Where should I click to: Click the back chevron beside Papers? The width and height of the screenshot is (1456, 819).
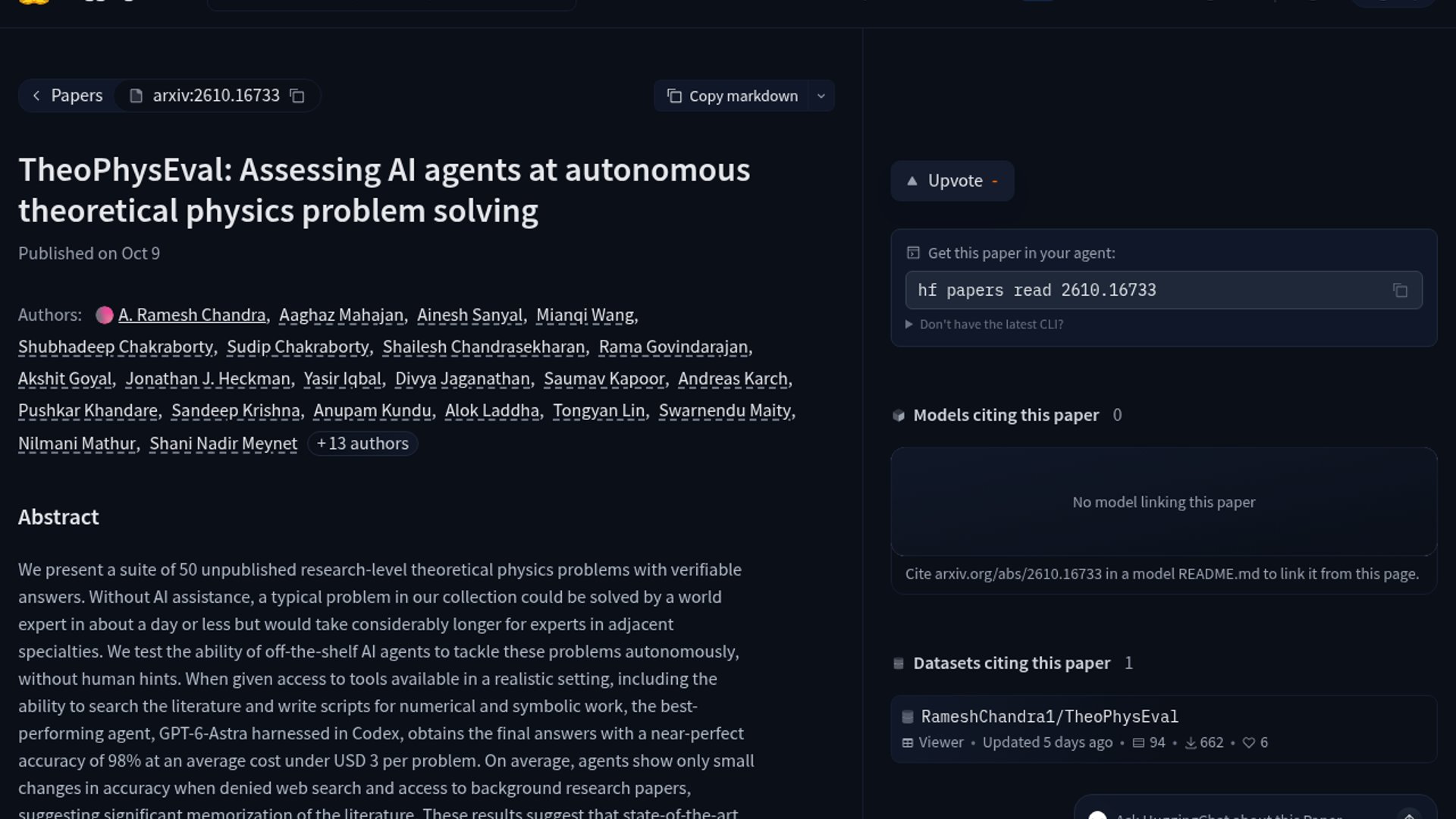36,96
